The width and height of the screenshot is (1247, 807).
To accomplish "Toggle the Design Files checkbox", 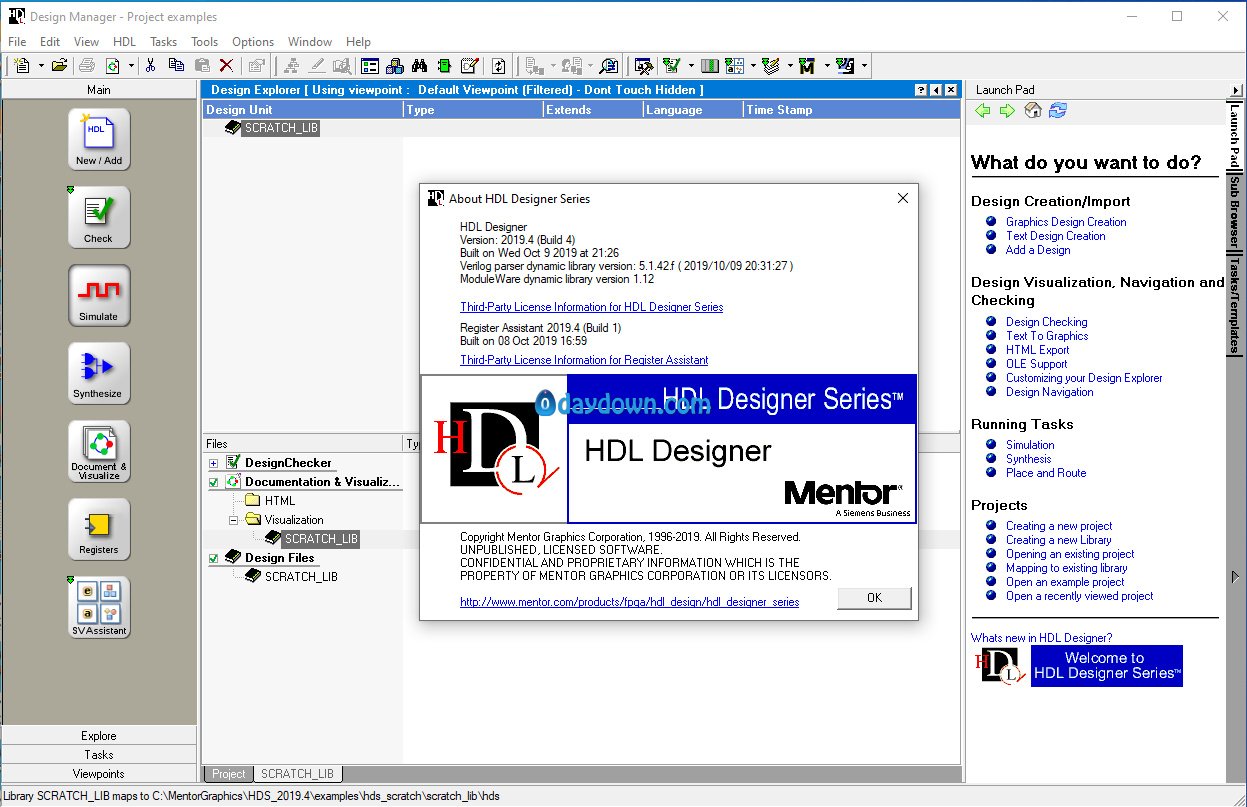I will tap(213, 558).
